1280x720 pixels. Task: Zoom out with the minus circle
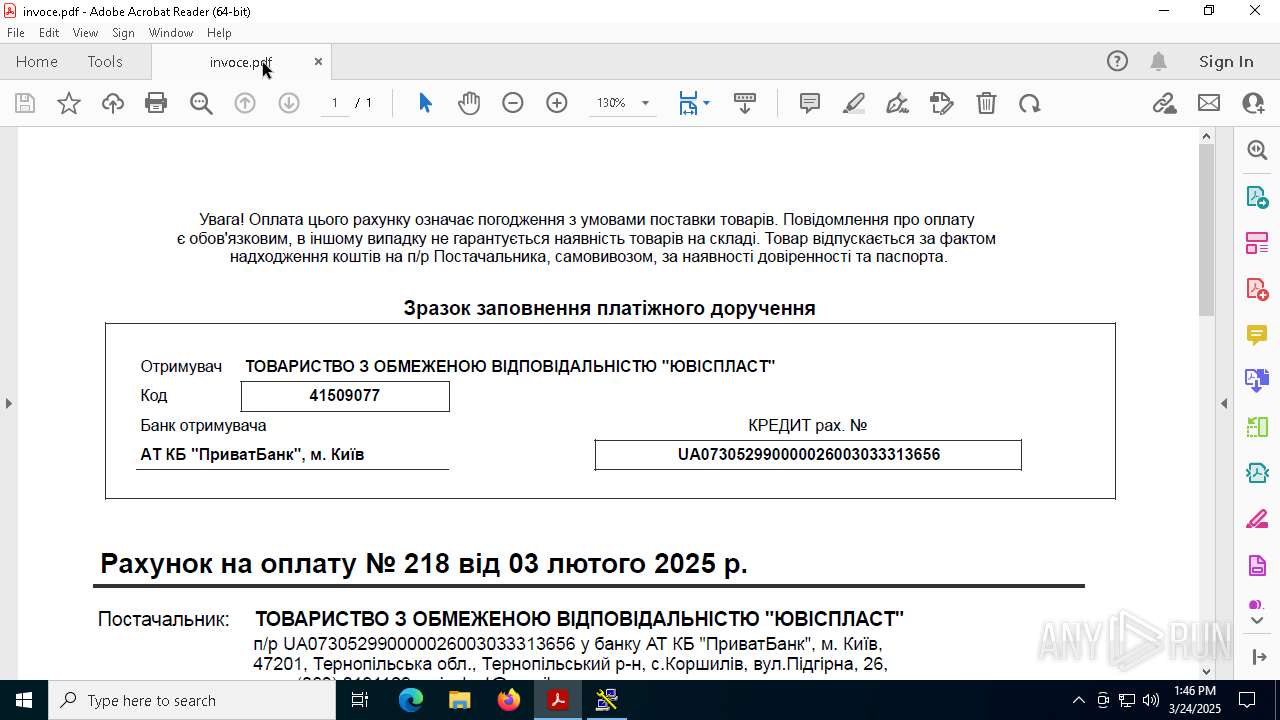point(513,103)
